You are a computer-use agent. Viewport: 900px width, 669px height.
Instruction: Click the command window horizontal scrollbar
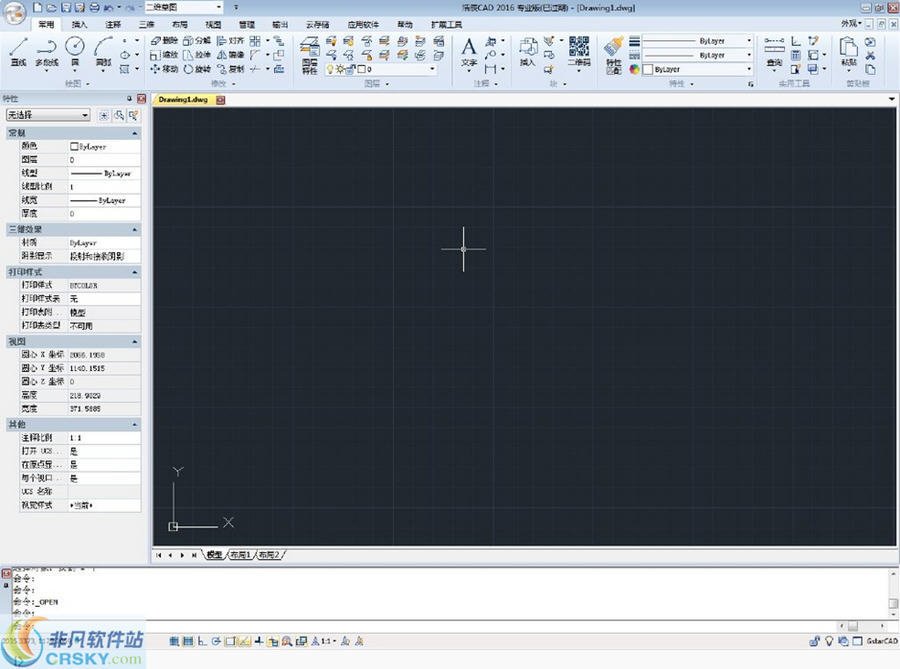(863, 625)
